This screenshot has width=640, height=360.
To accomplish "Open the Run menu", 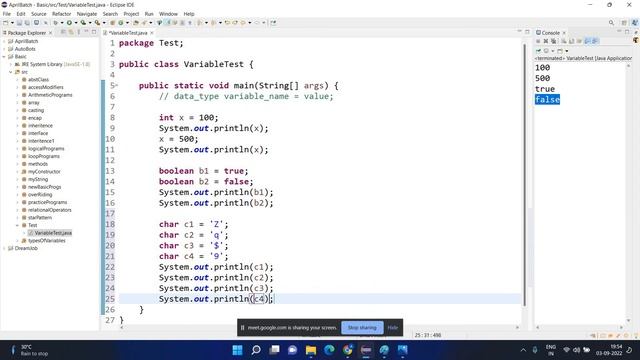I will (x=149, y=14).
